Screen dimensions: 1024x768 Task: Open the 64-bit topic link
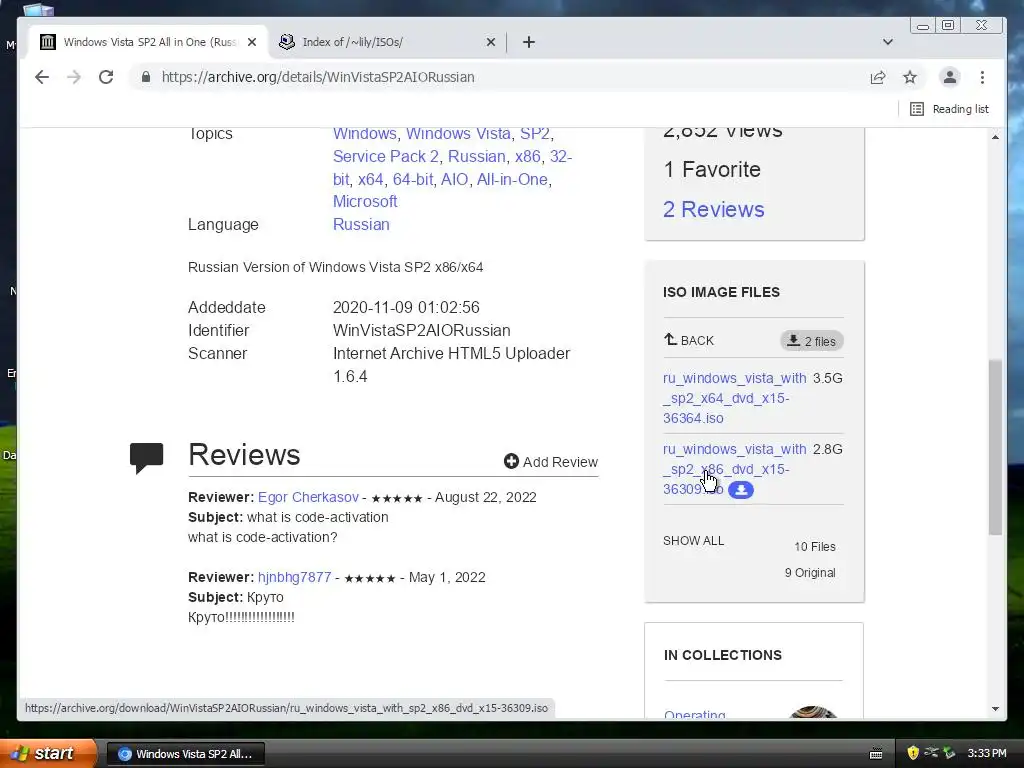pos(413,180)
